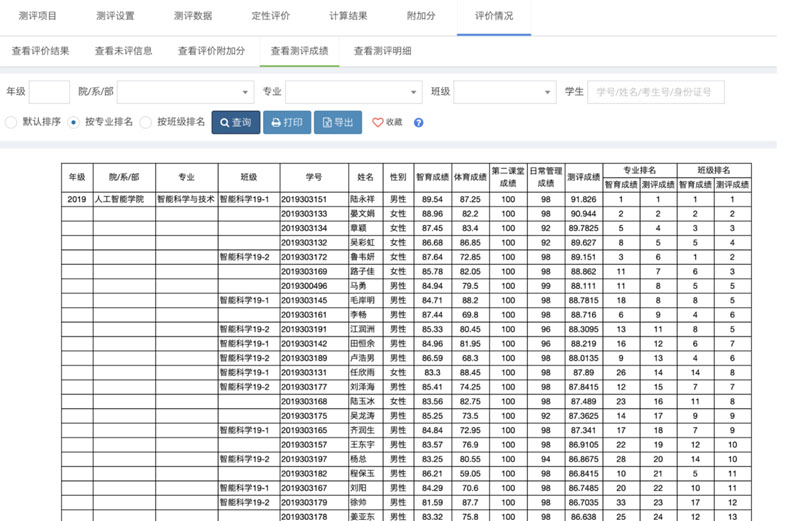The height and width of the screenshot is (521, 800).
Task: Open the 班级 dropdown selector
Action: [504, 92]
